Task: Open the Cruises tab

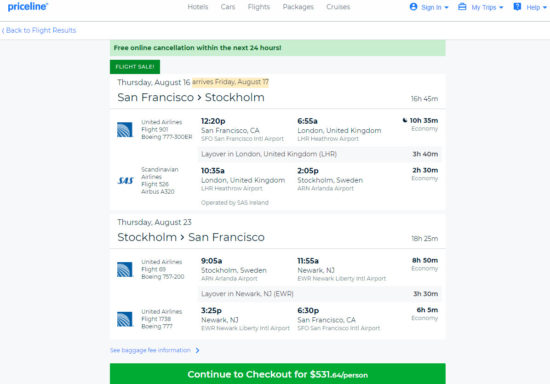Action: click(x=338, y=7)
